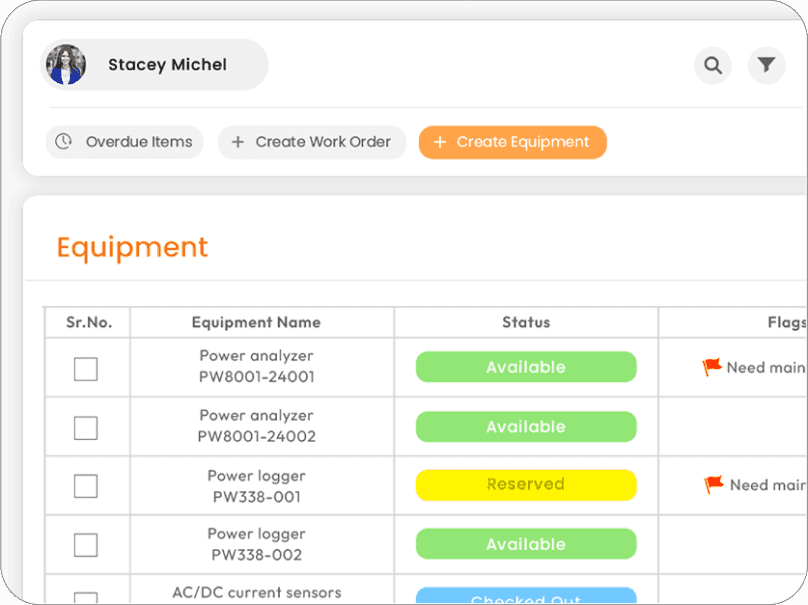Screen dimensions: 808x605
Task: Click the Equipment Name column header
Action: [x=256, y=323]
